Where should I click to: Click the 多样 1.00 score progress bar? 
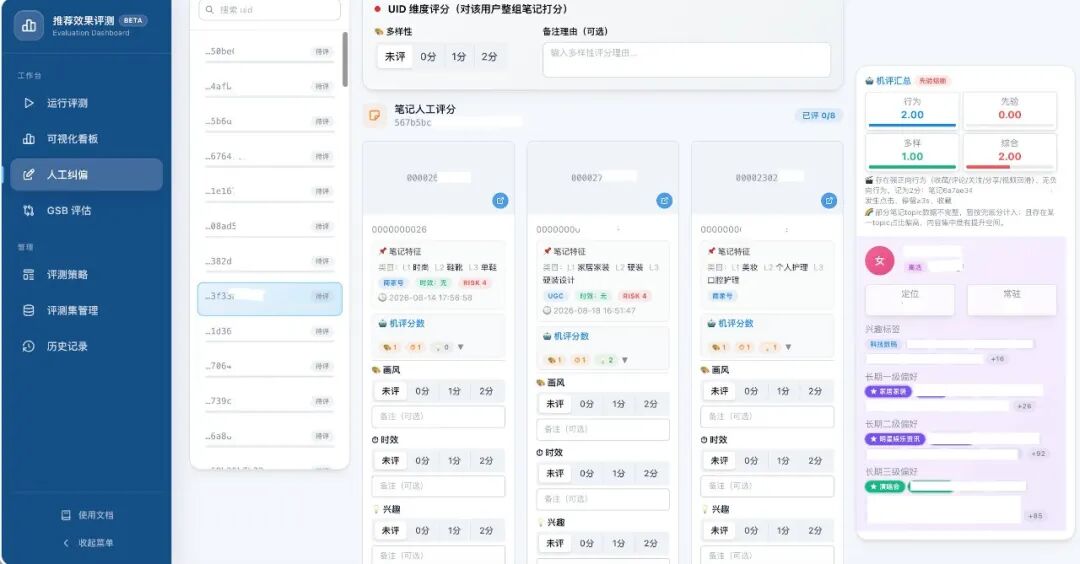pyautogui.click(x=912, y=167)
